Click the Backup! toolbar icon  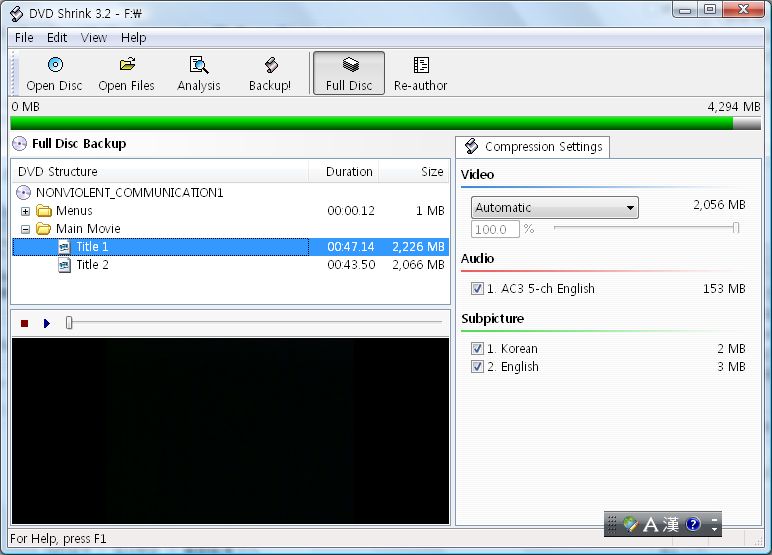pos(271,65)
